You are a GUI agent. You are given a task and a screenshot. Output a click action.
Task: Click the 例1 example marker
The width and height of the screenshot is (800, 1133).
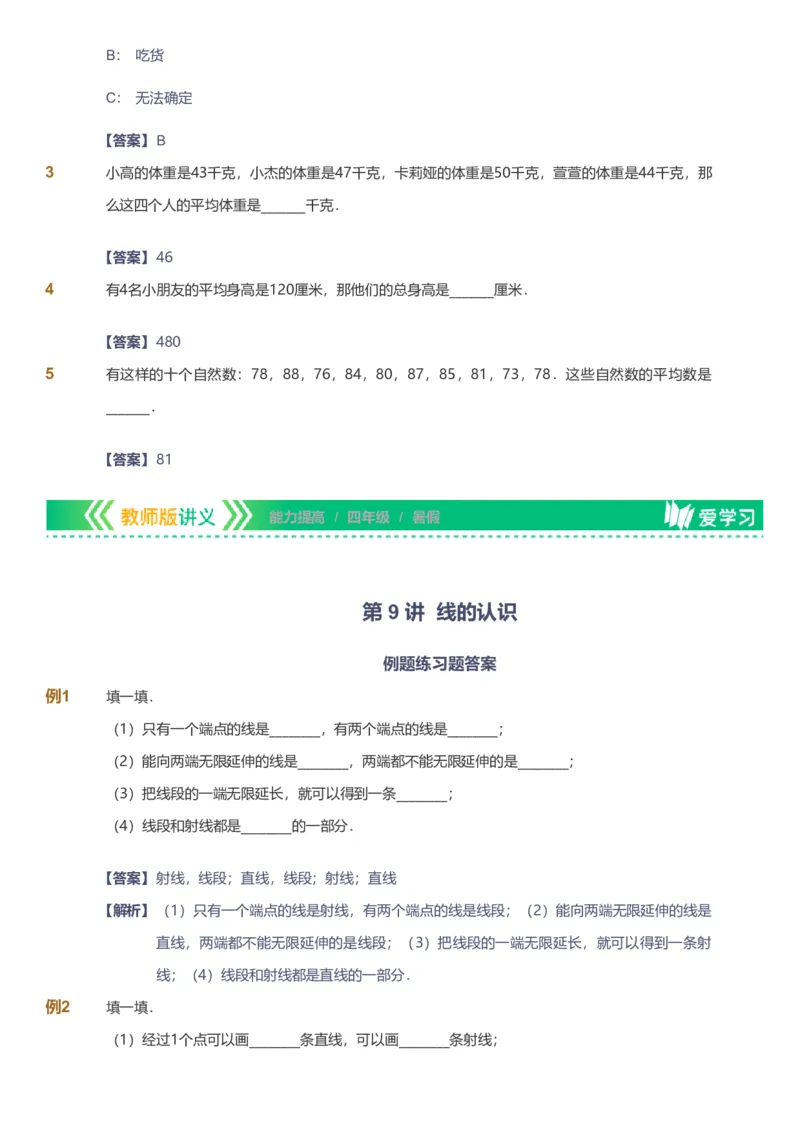click(x=55, y=695)
